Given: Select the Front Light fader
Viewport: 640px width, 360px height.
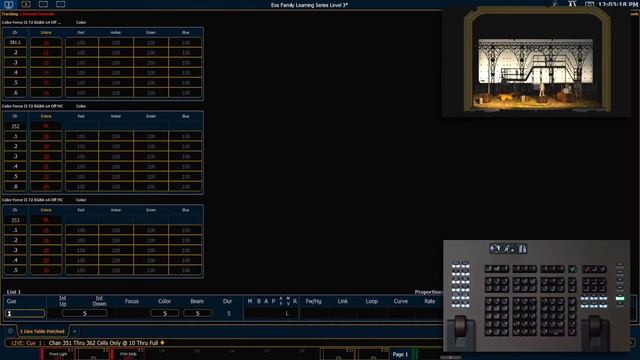Looking at the screenshot, I should pyautogui.click(x=58, y=354).
